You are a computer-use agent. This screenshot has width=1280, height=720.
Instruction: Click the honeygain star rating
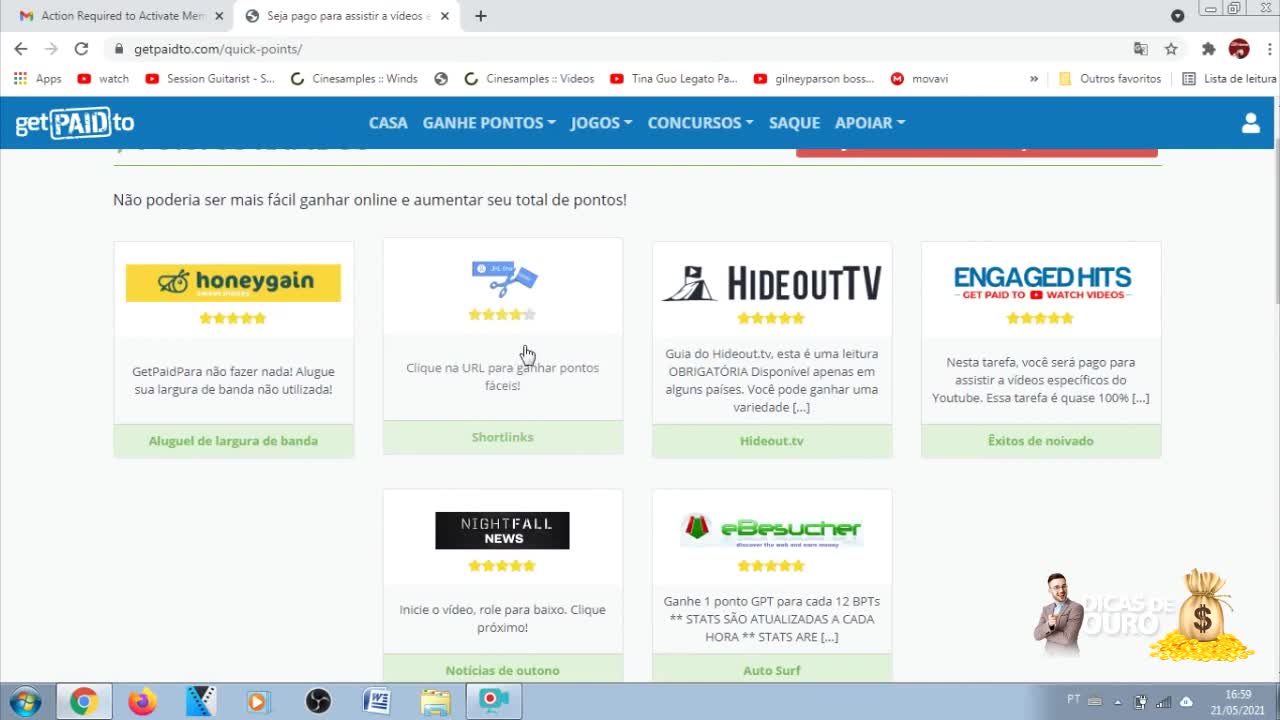point(233,318)
